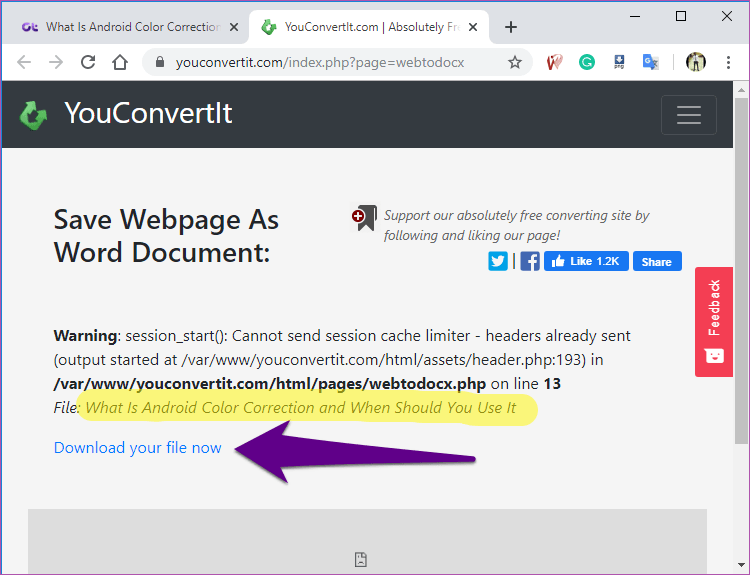Open the red Feedback side tab
Image resolution: width=750 pixels, height=575 pixels.
714,322
